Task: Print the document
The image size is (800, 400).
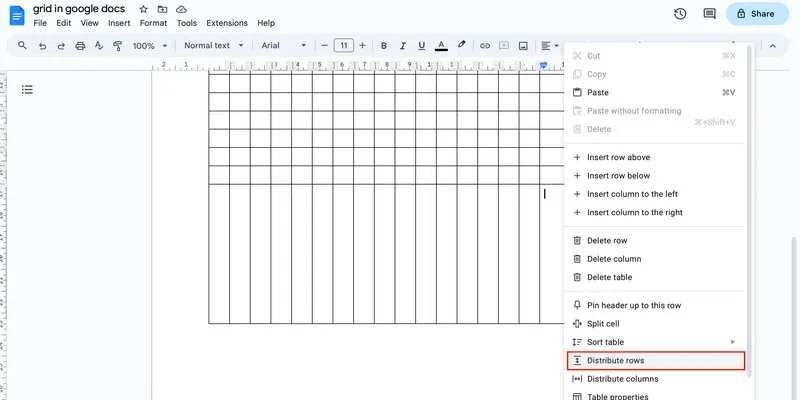Action: 80,46
